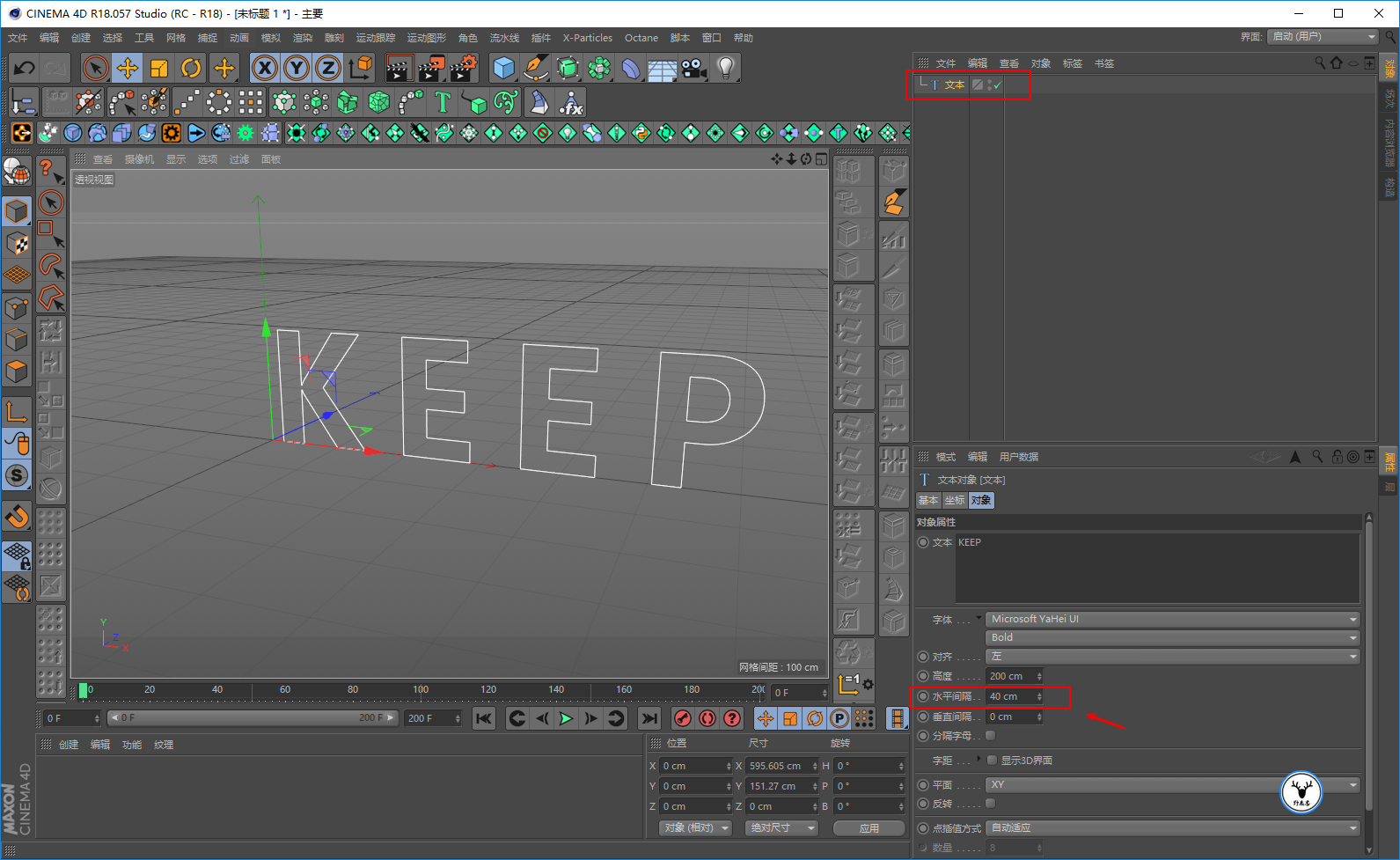Click the Light bulb icon
This screenshot has height=860, width=1400.
pos(725,68)
